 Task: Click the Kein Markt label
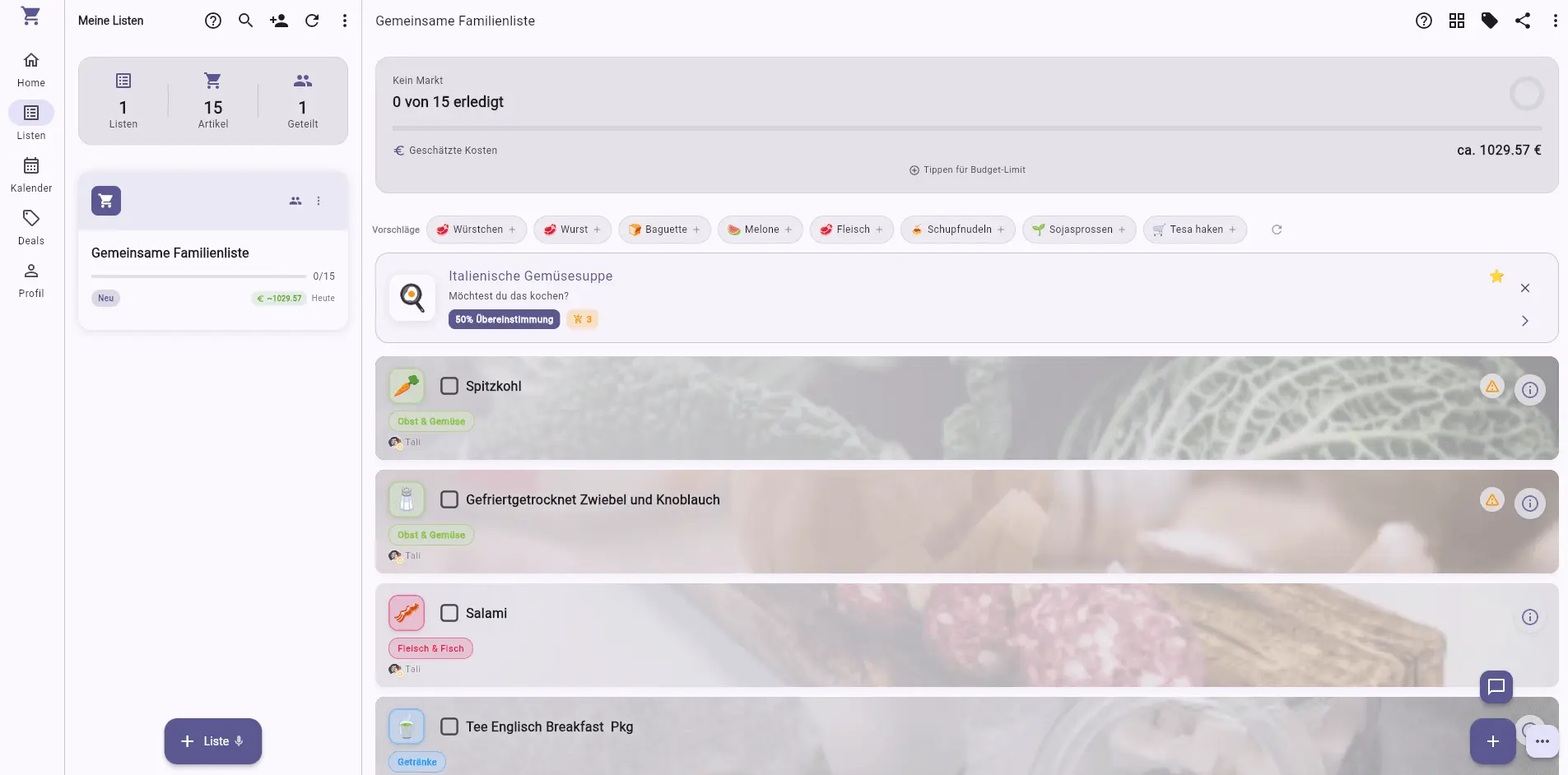(x=417, y=80)
